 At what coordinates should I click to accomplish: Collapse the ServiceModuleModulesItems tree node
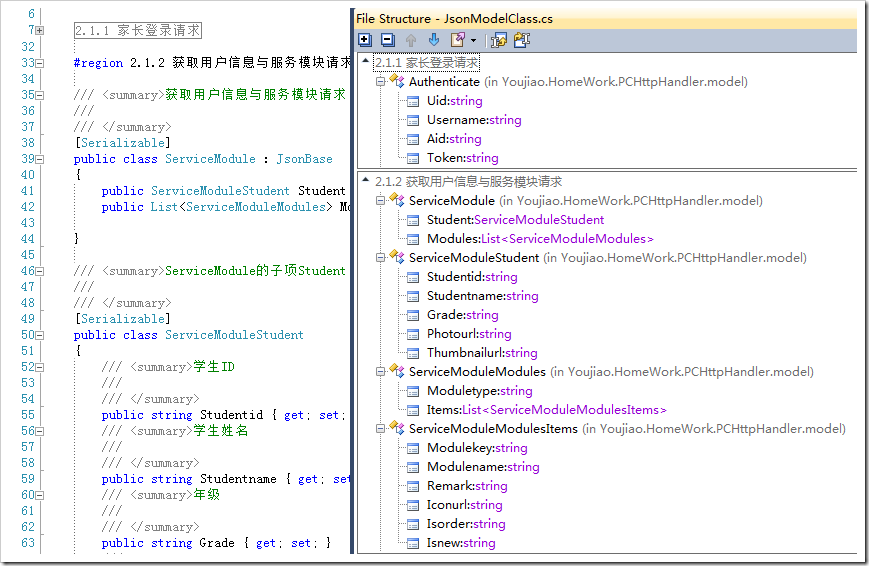[381, 429]
